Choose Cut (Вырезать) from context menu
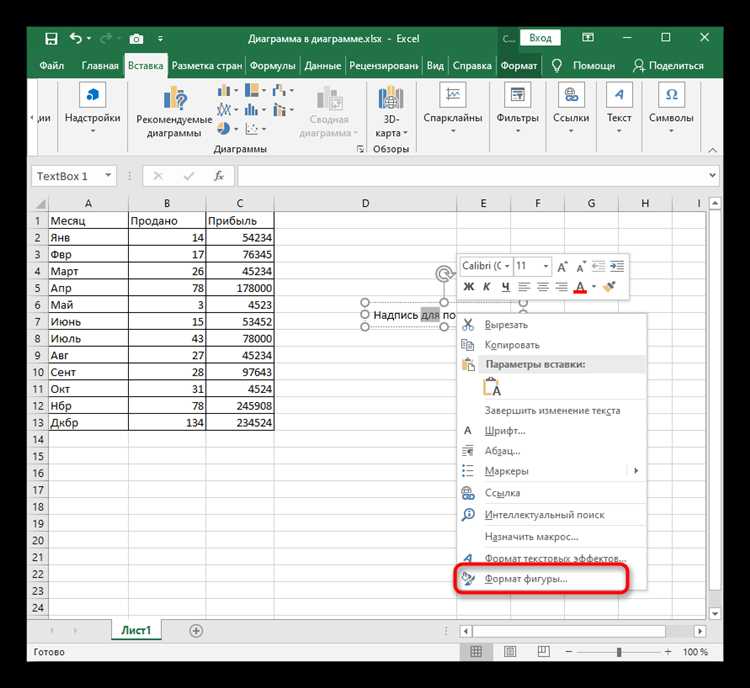Viewport: 750px width, 688px height. point(551,324)
